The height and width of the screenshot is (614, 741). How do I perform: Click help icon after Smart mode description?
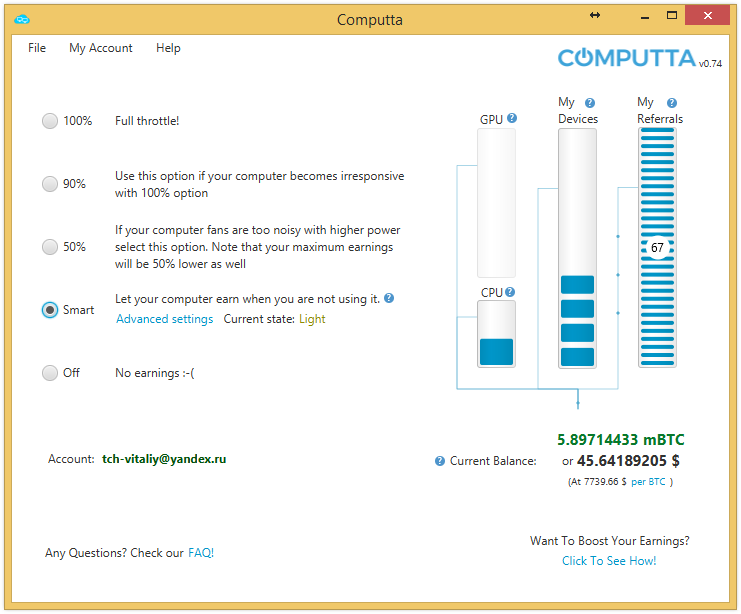(389, 298)
